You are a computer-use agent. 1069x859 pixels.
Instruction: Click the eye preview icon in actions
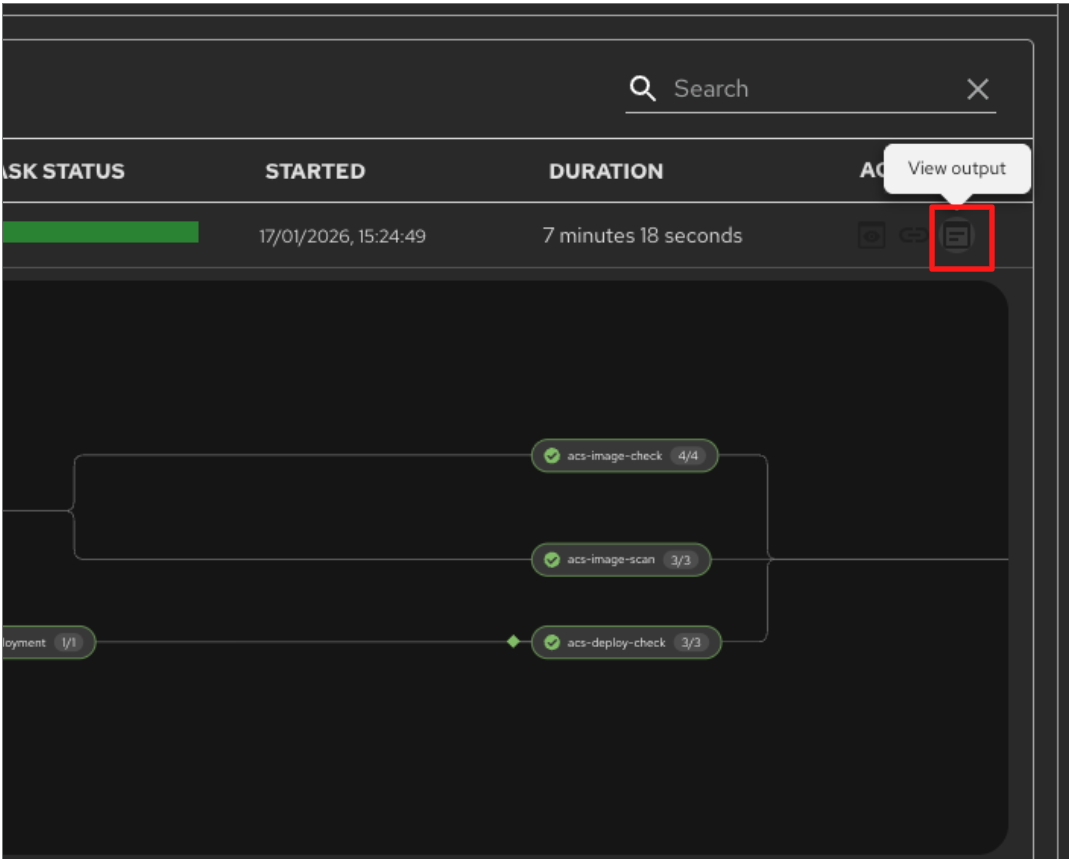click(871, 236)
